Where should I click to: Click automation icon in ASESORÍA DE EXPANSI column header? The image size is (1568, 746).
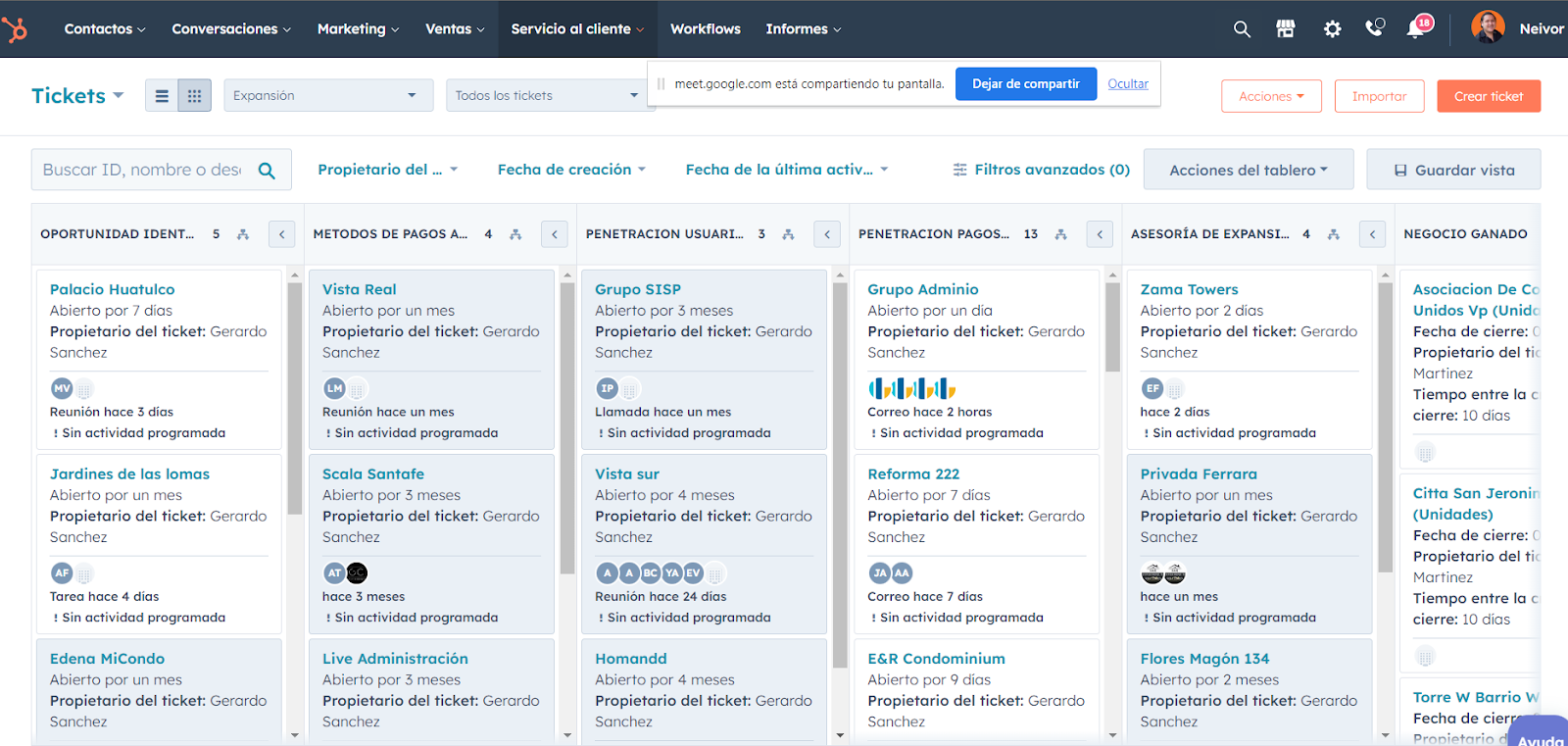[x=1333, y=234]
